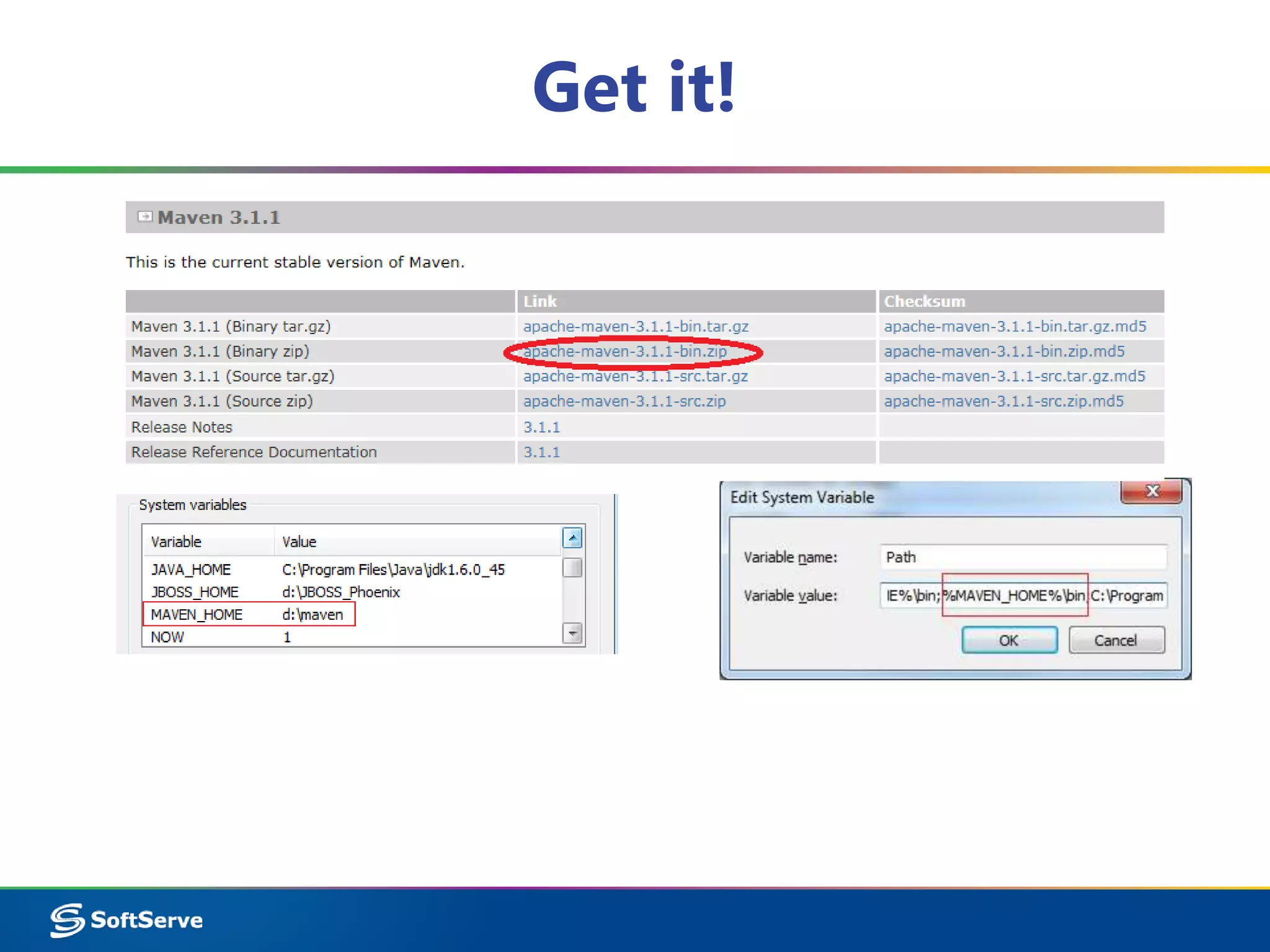This screenshot has width=1270, height=952.
Task: Open the apache-maven-3.1.1-src.zip.md5 checksum link
Action: coord(1003,402)
